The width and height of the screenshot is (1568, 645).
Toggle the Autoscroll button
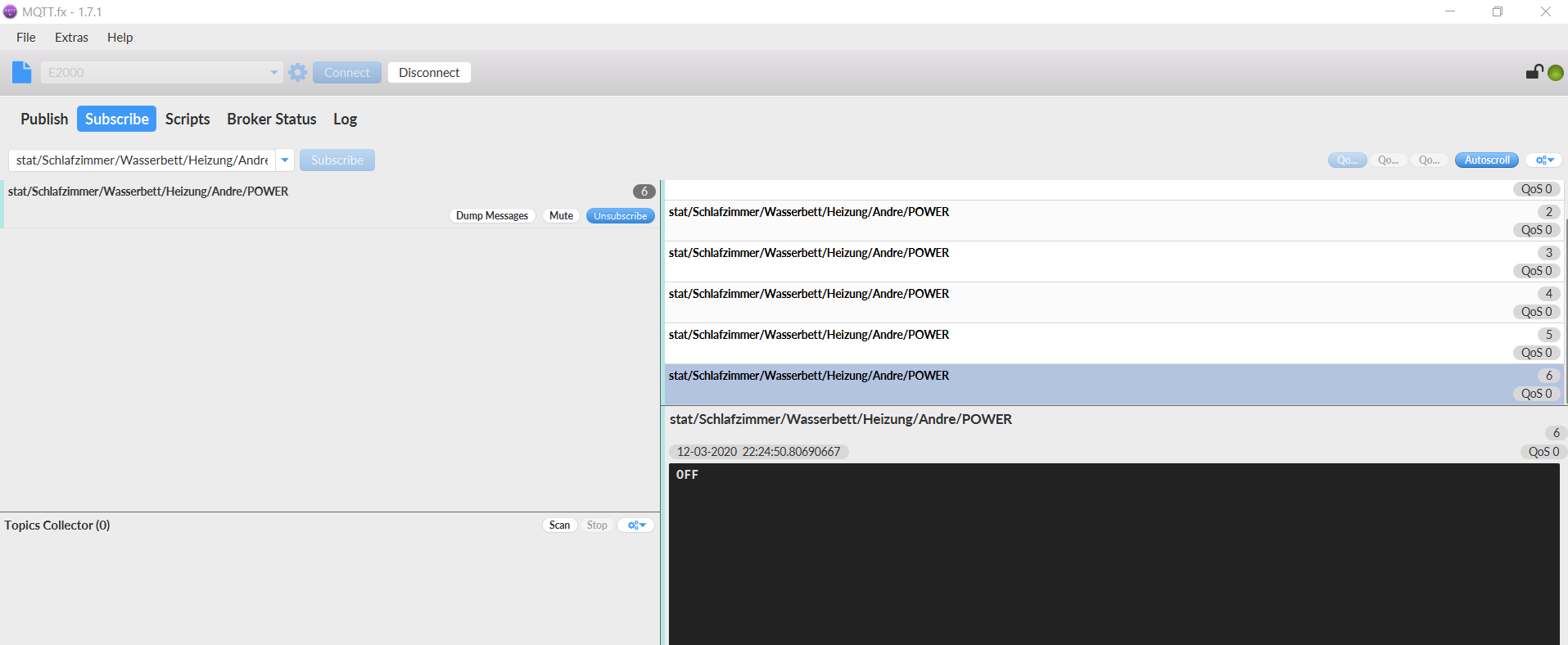coord(1486,160)
